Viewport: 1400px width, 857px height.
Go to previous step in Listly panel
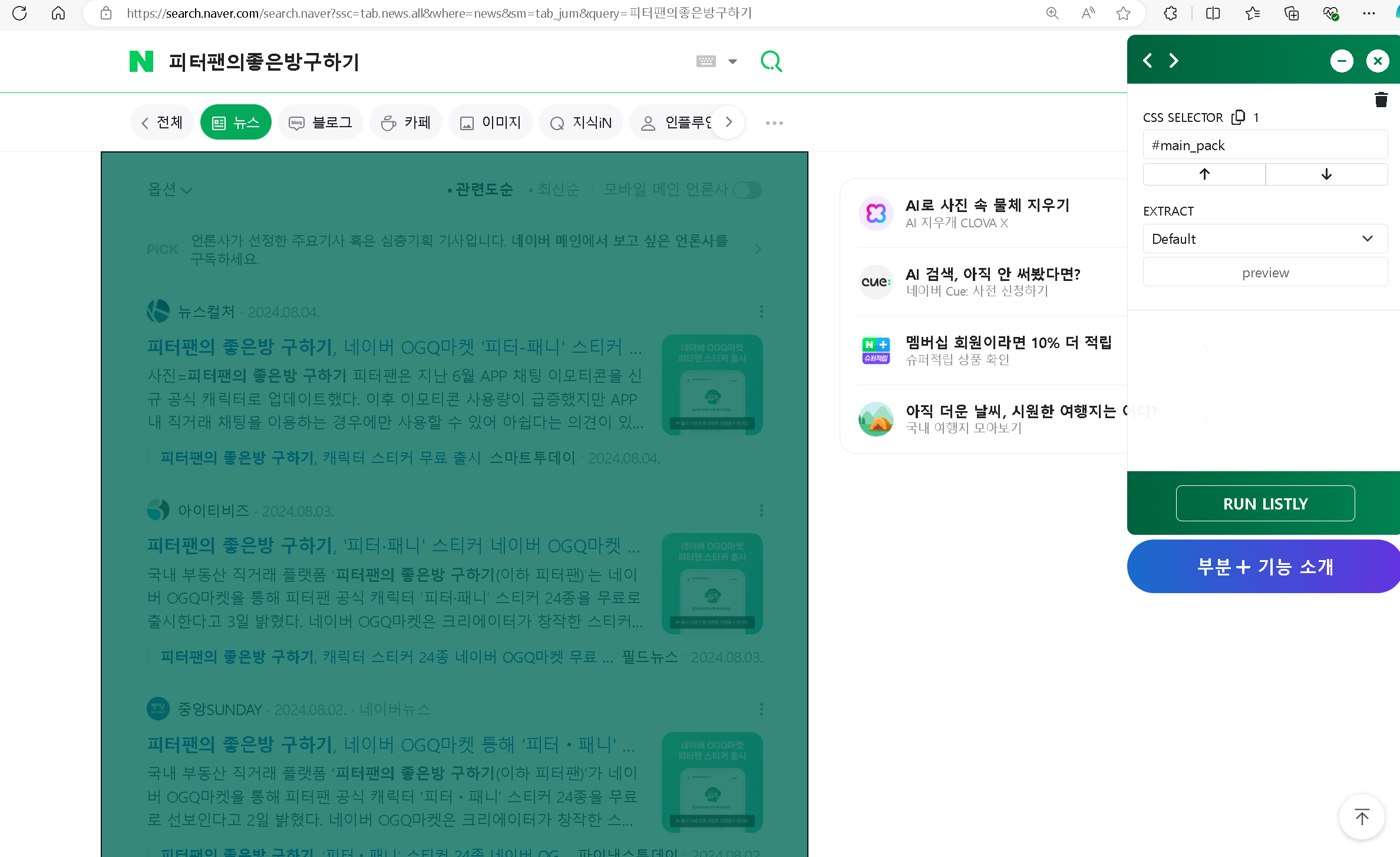pyautogui.click(x=1147, y=61)
